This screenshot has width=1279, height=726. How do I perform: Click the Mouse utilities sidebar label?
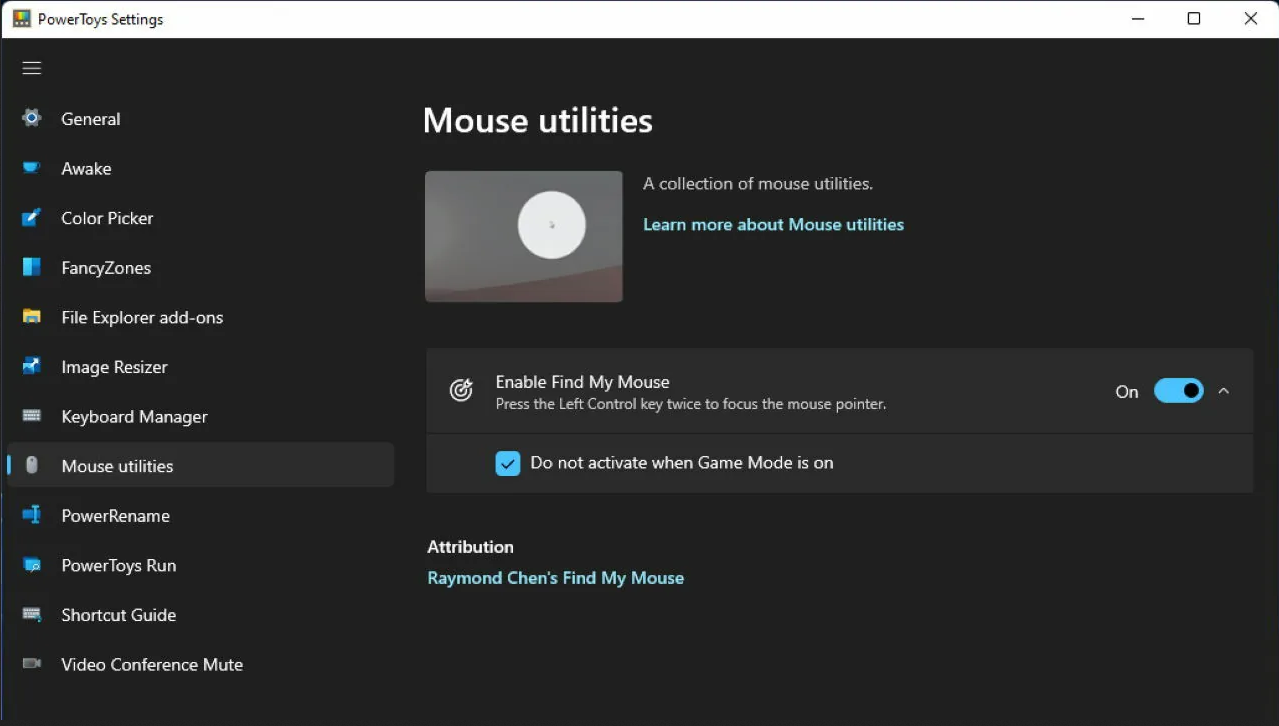117,466
